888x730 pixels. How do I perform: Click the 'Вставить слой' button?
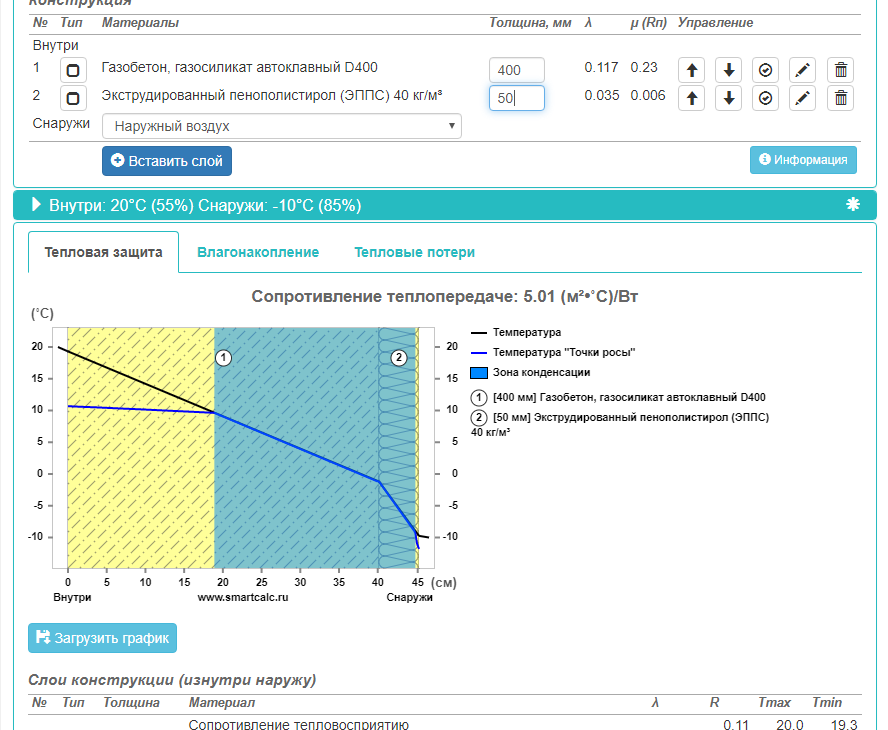pos(167,161)
